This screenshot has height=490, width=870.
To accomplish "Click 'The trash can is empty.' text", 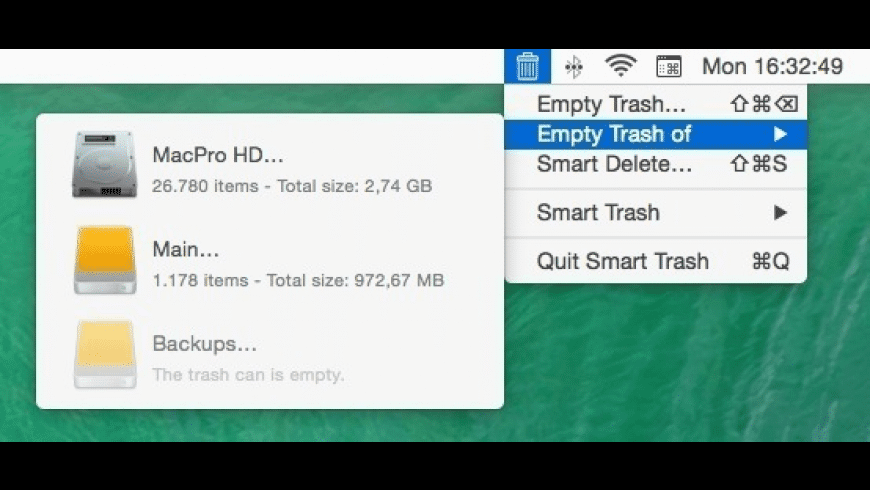I will click(248, 375).
